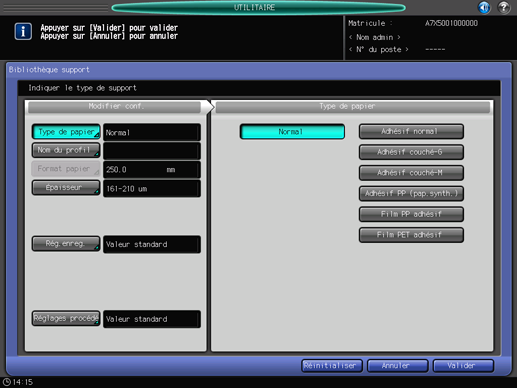Viewport: 517px width, 388px height.
Task: Select Film PET adhésif paper type
Action: (411, 235)
